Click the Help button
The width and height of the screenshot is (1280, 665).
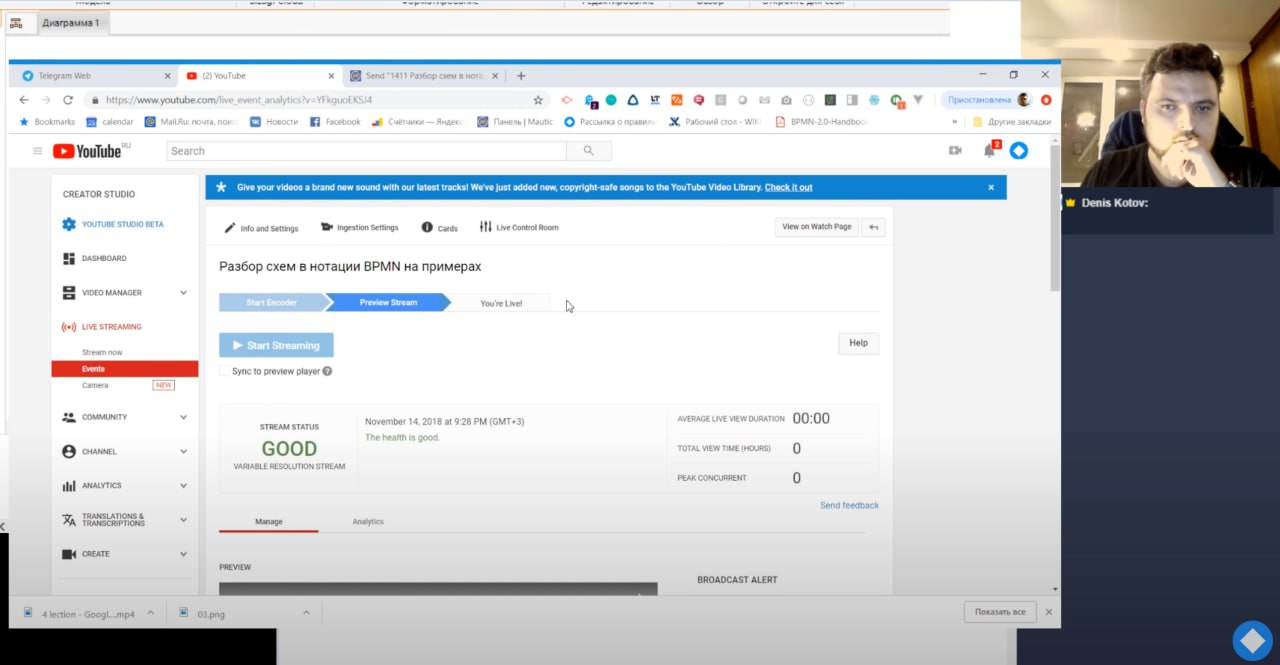(x=858, y=343)
